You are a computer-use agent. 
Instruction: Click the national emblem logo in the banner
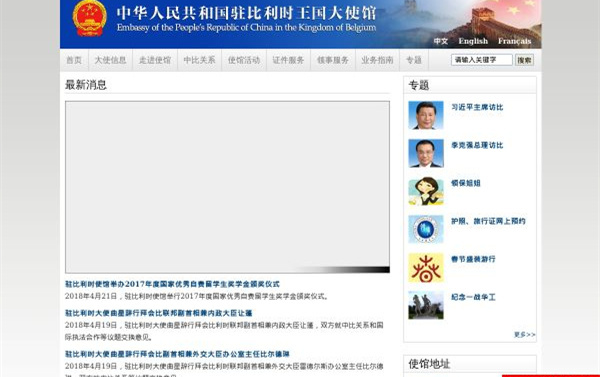(x=89, y=19)
